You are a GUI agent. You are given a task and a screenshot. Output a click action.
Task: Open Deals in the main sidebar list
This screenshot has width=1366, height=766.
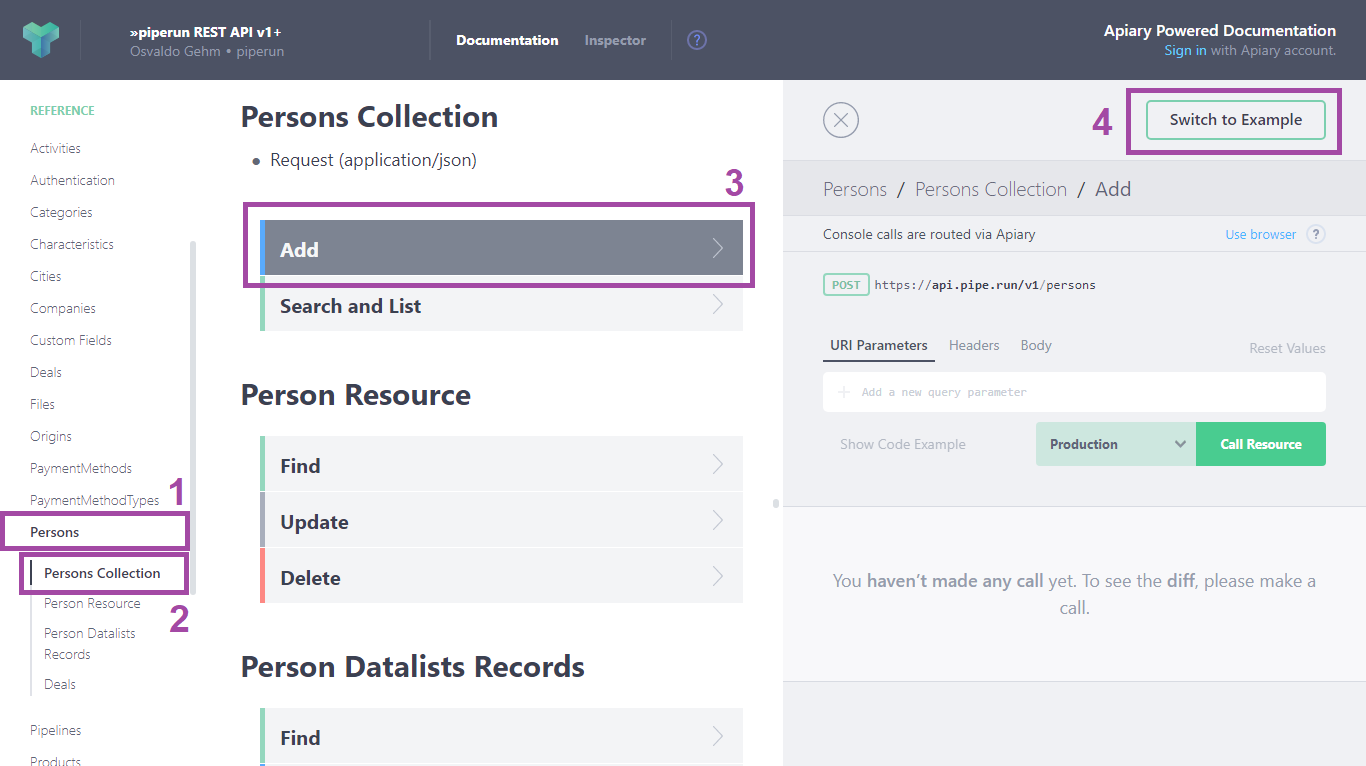pyautogui.click(x=46, y=372)
